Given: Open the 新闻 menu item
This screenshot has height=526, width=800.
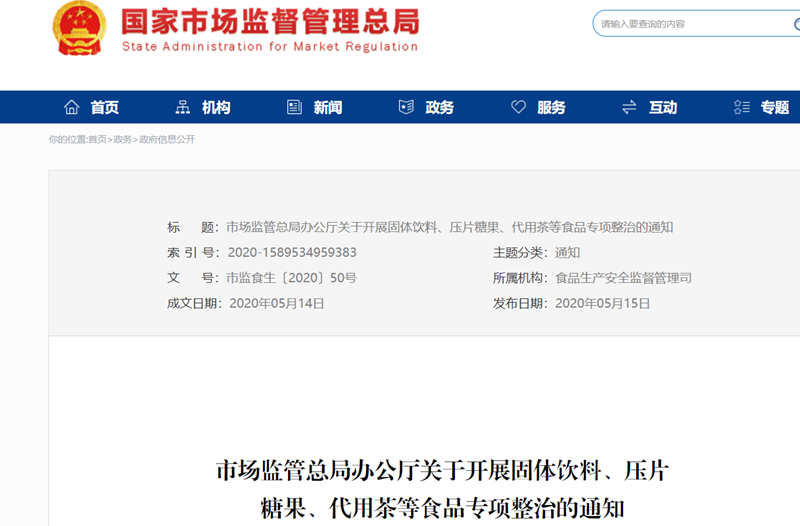Looking at the screenshot, I should pos(328,108).
